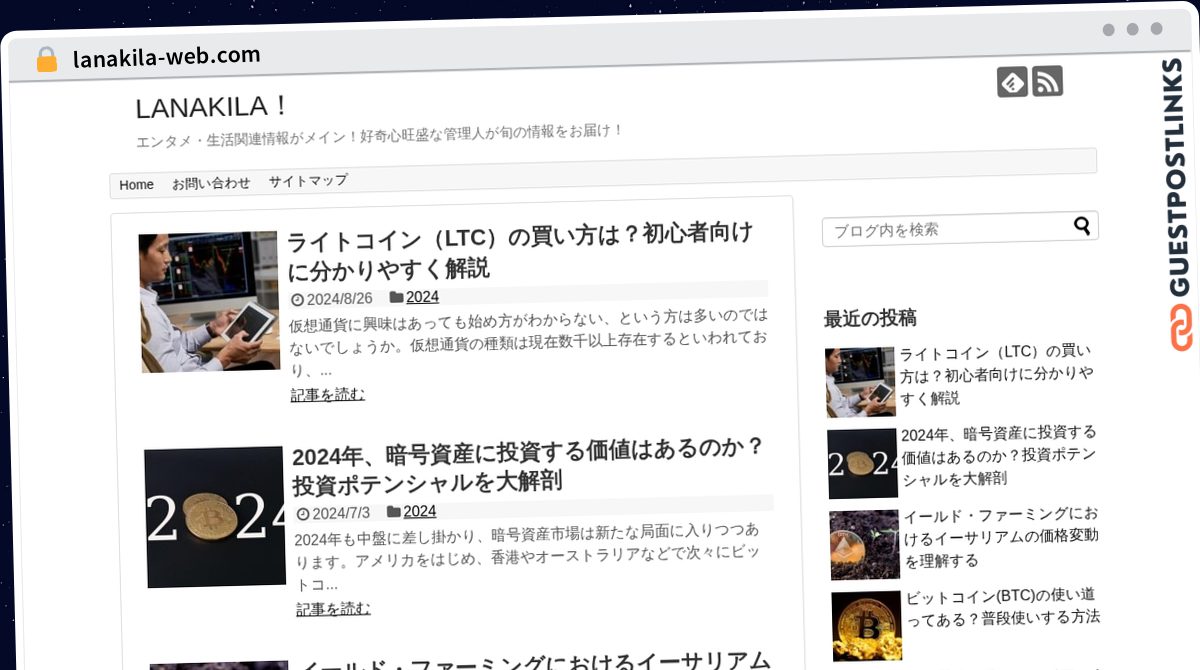The height and width of the screenshot is (670, 1200).
Task: Open the ライトコイン（LTC）の買い方は article title
Action: coord(520,251)
